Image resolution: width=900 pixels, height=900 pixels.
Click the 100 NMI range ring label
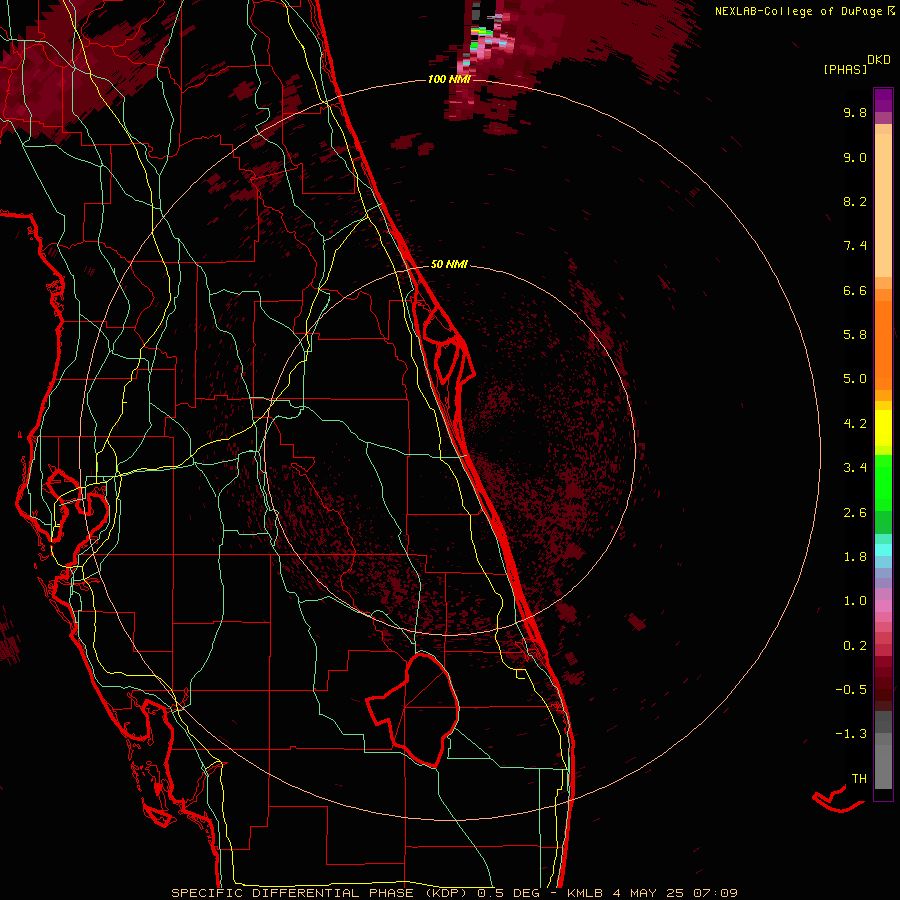(x=449, y=79)
